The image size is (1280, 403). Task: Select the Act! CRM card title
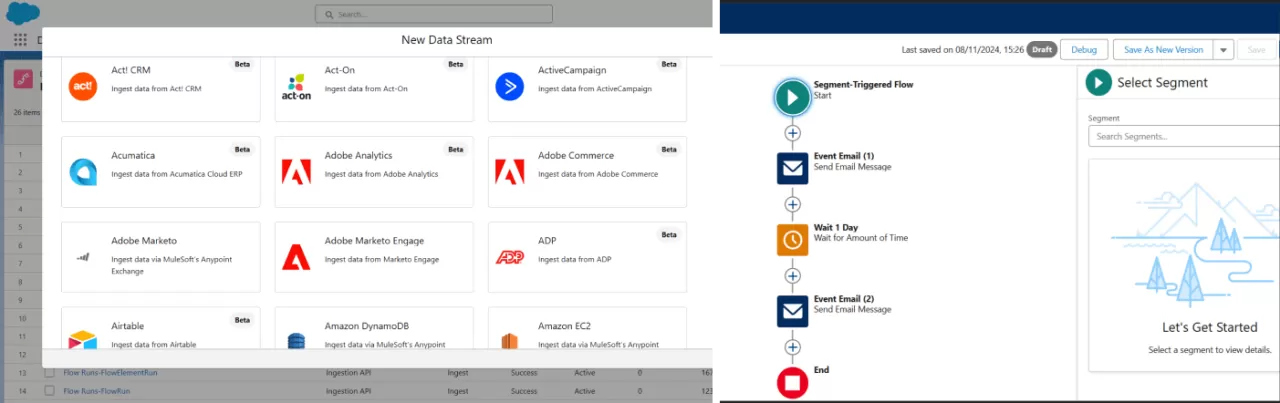click(132, 70)
